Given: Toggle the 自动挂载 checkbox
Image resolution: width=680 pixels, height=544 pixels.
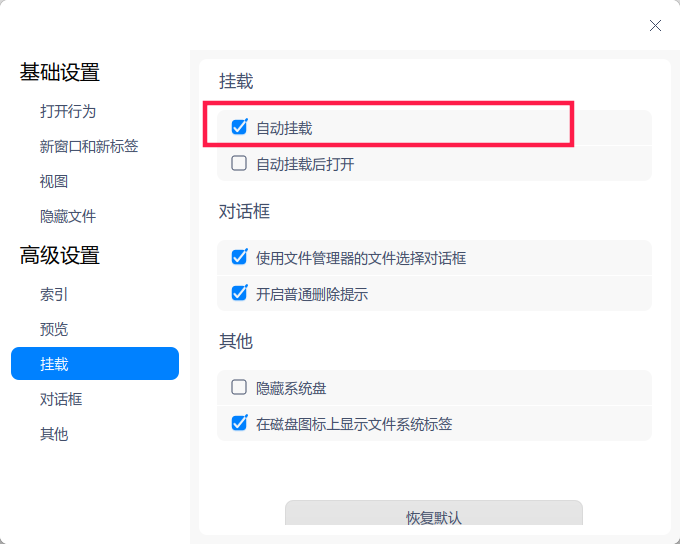Looking at the screenshot, I should (239, 128).
